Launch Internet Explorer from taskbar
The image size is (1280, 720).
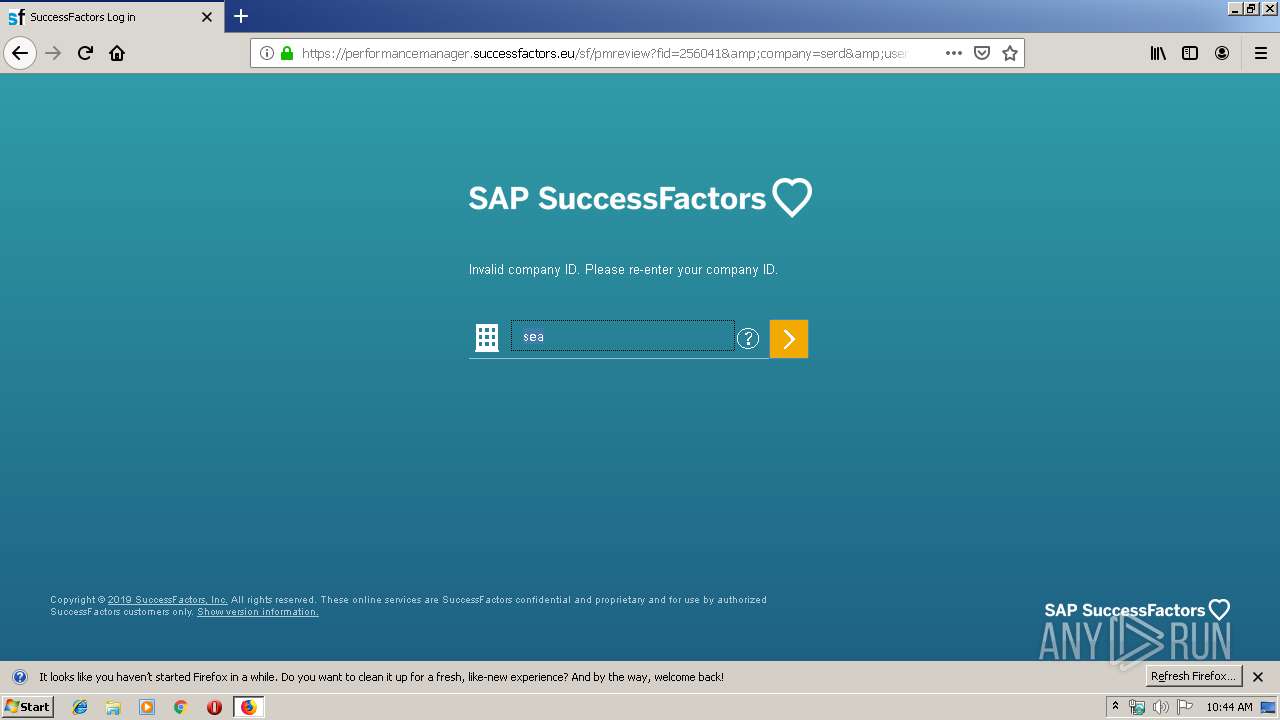click(80, 707)
